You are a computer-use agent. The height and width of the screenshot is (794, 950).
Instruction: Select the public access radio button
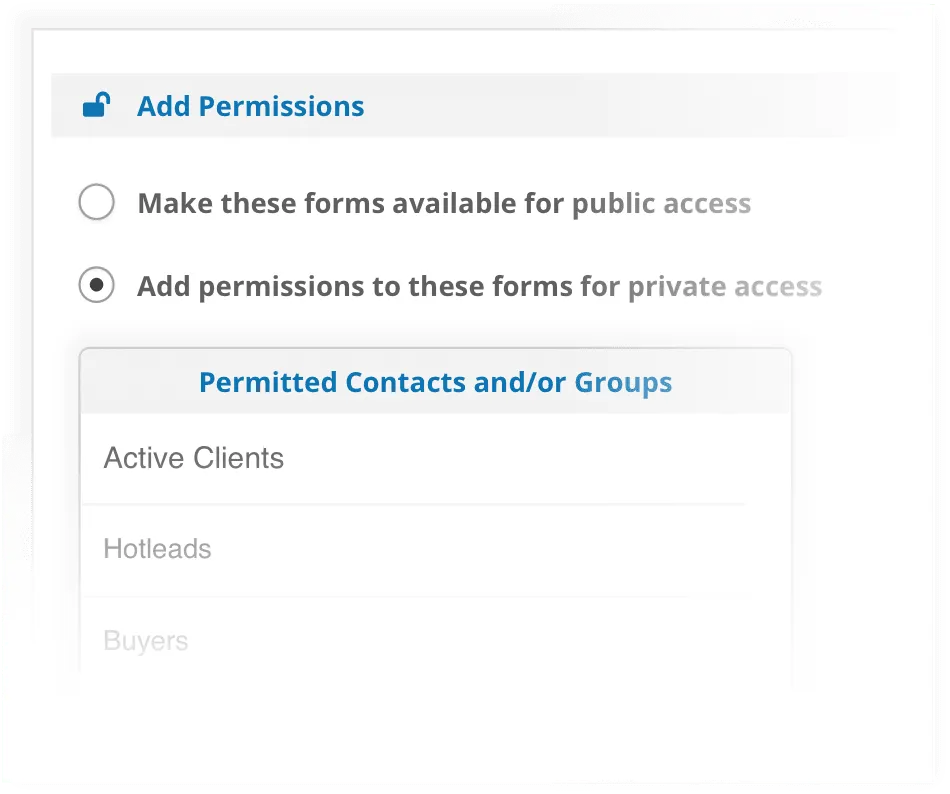(x=96, y=203)
